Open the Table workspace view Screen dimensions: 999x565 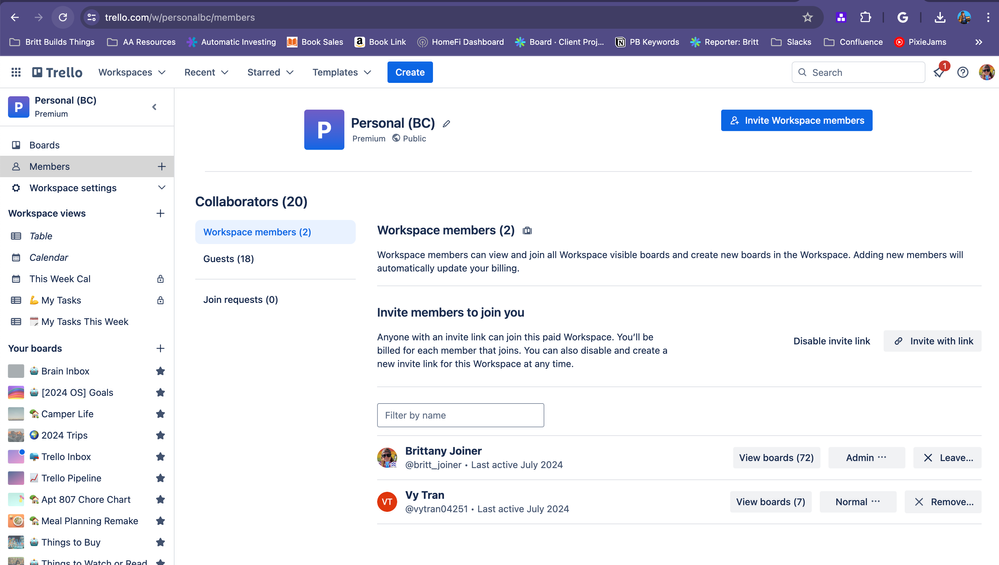coord(87,236)
